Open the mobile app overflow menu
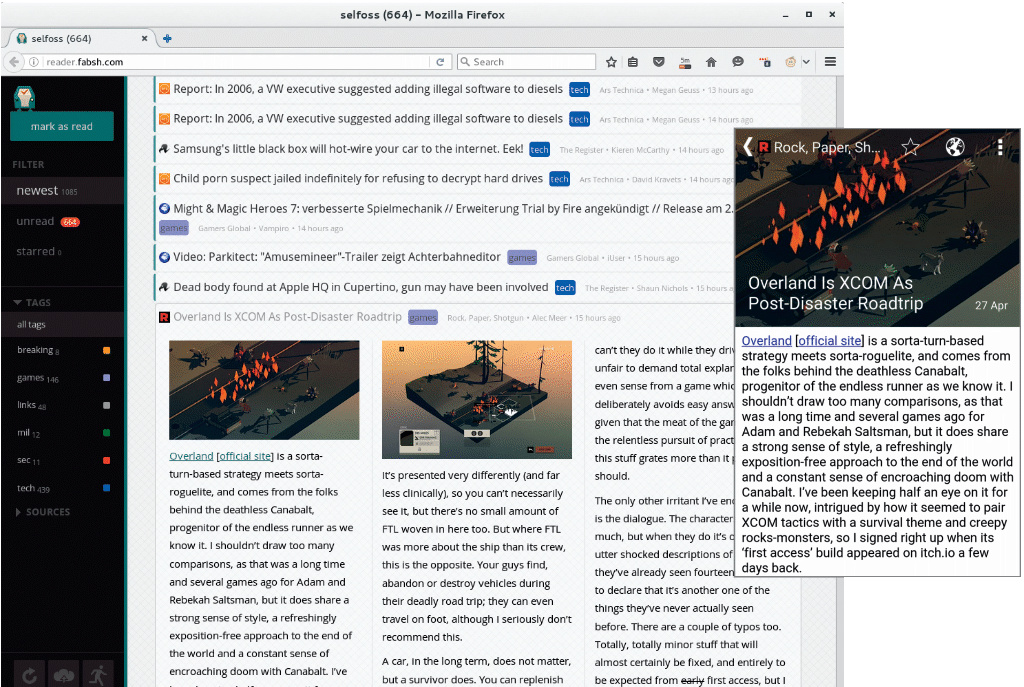 (999, 147)
